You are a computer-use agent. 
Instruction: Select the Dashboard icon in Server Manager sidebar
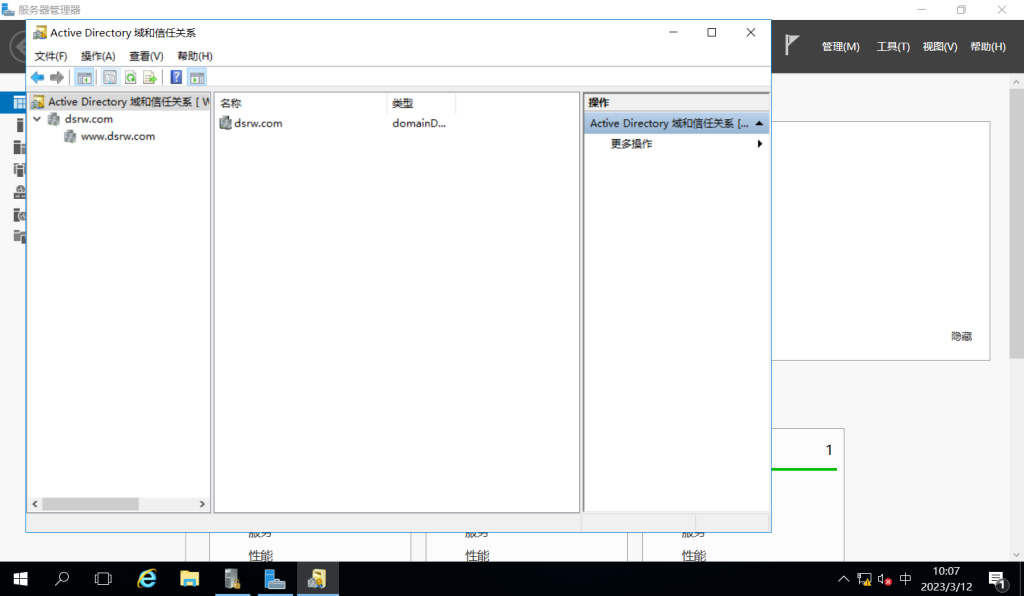(19, 102)
